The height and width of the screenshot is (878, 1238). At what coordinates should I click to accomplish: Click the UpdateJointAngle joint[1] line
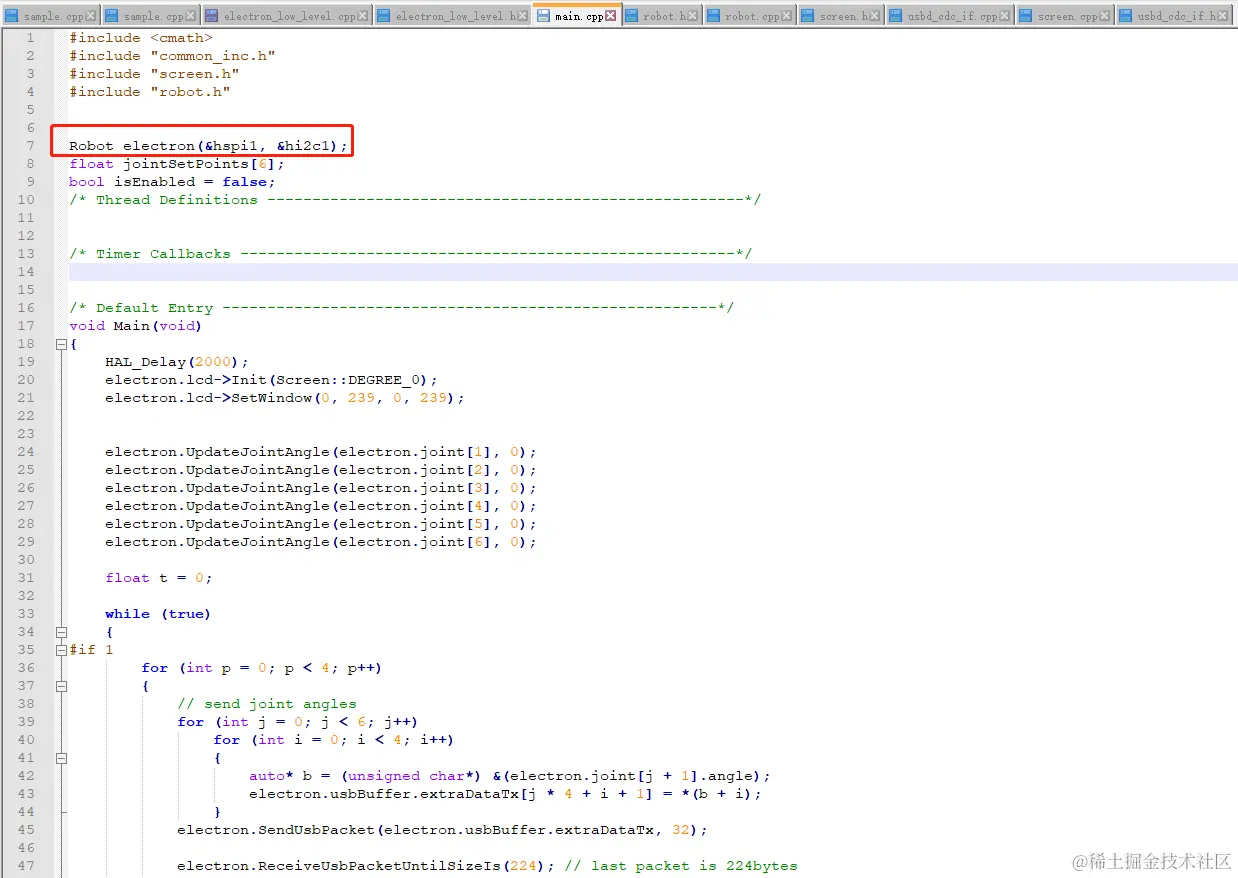pyautogui.click(x=321, y=452)
